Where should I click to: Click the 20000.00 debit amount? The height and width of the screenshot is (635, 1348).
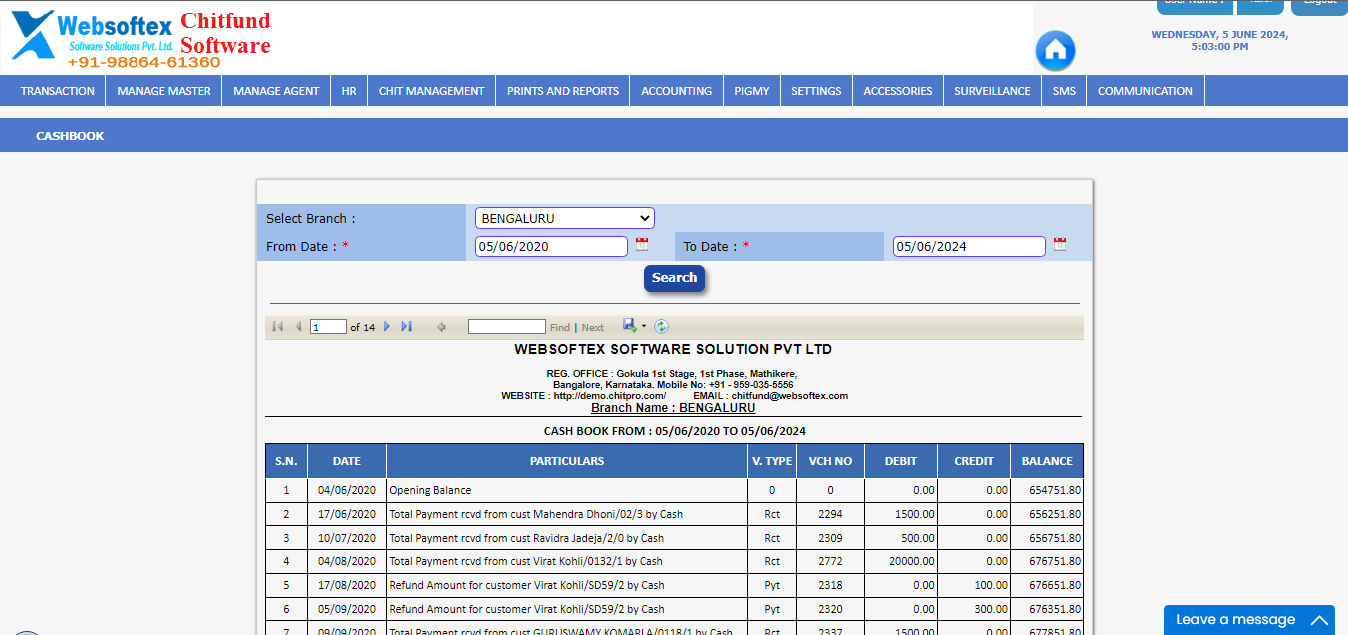(913, 561)
